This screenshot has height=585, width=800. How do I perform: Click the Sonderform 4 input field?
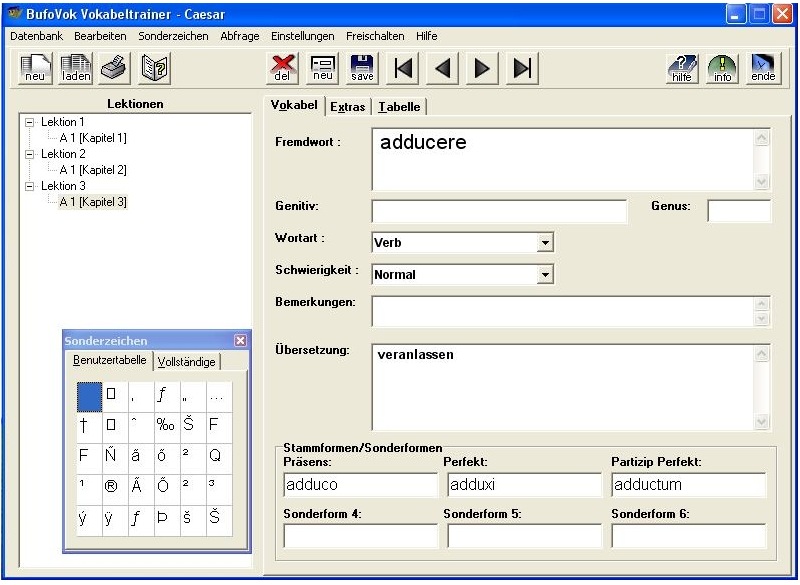[x=361, y=536]
